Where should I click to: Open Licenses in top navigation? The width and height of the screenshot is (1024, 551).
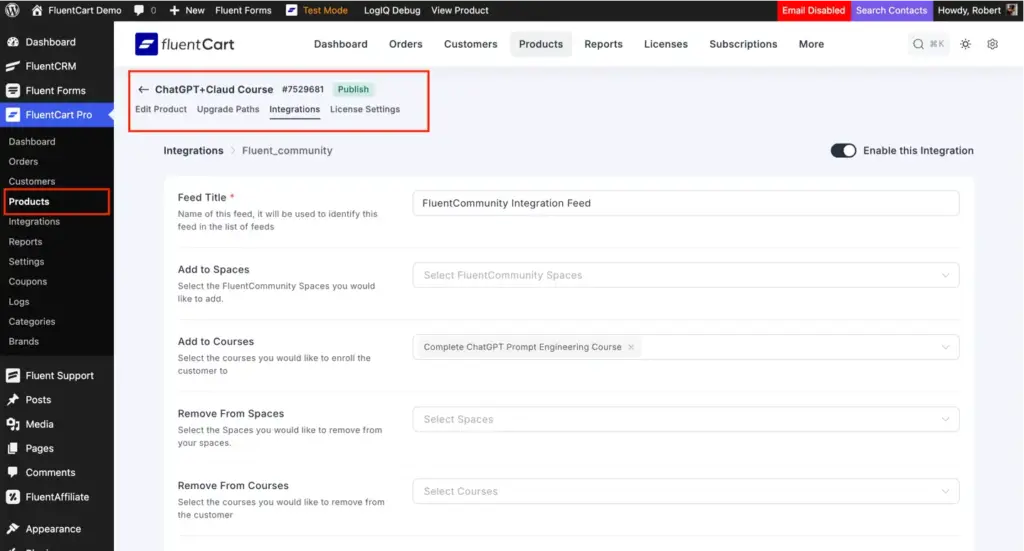coord(666,44)
